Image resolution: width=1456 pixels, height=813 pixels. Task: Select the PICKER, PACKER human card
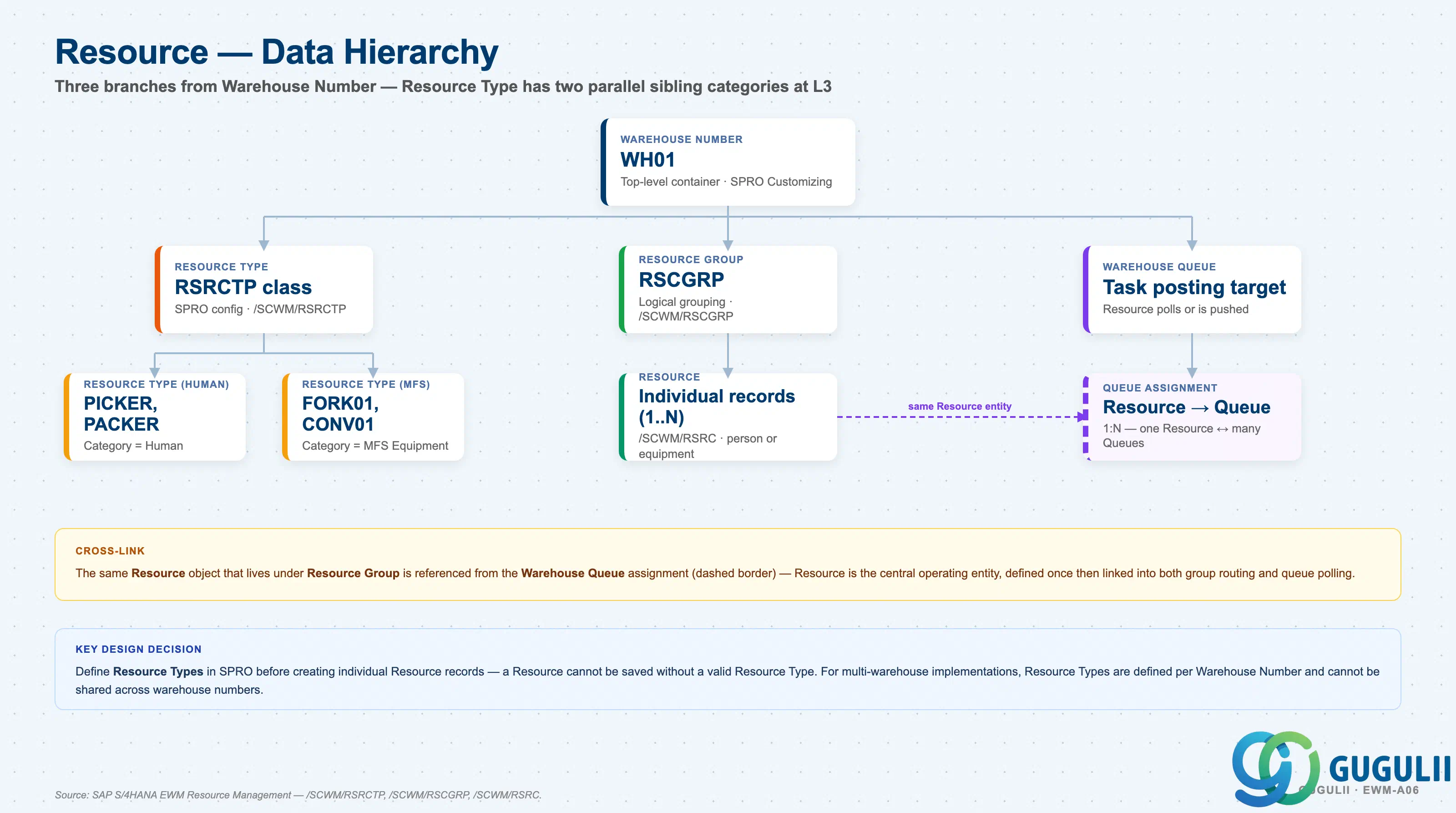(155, 417)
